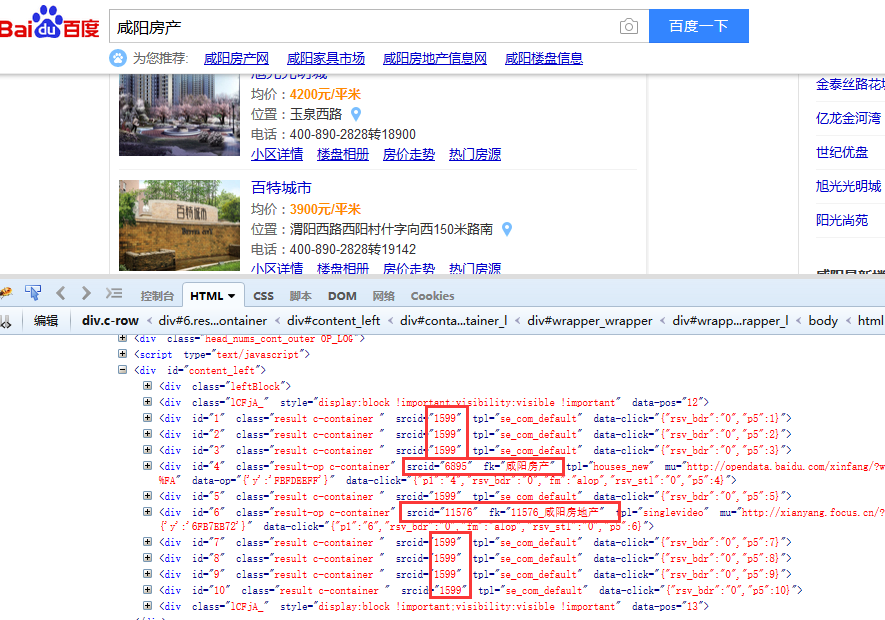Expand the div class leftBlock node

click(148, 386)
